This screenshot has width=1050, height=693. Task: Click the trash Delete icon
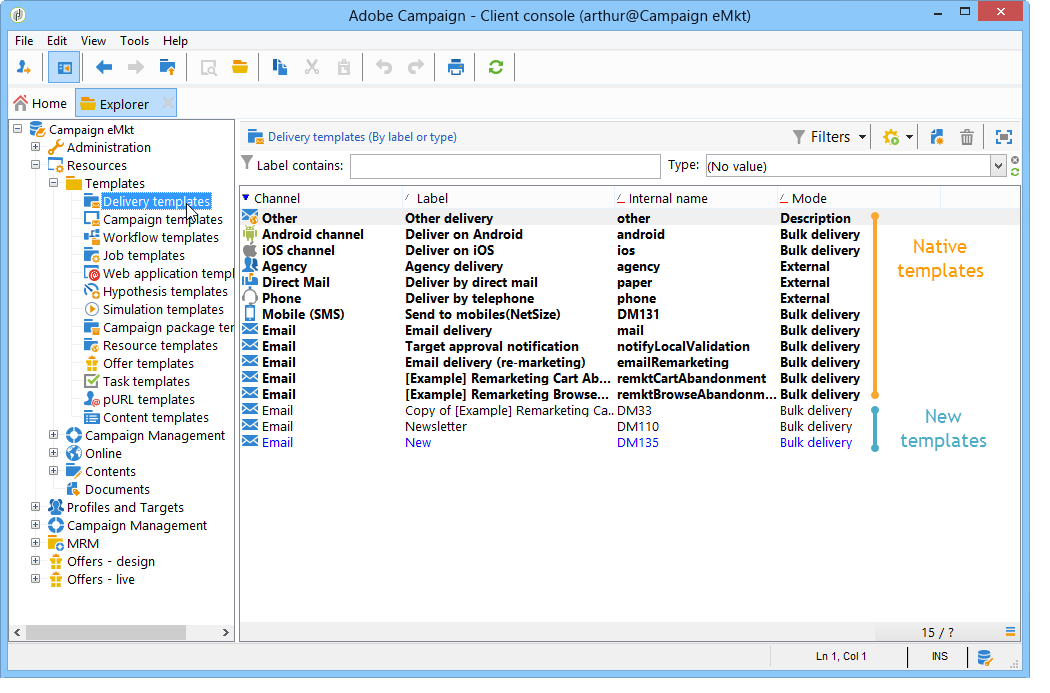pyautogui.click(x=967, y=137)
